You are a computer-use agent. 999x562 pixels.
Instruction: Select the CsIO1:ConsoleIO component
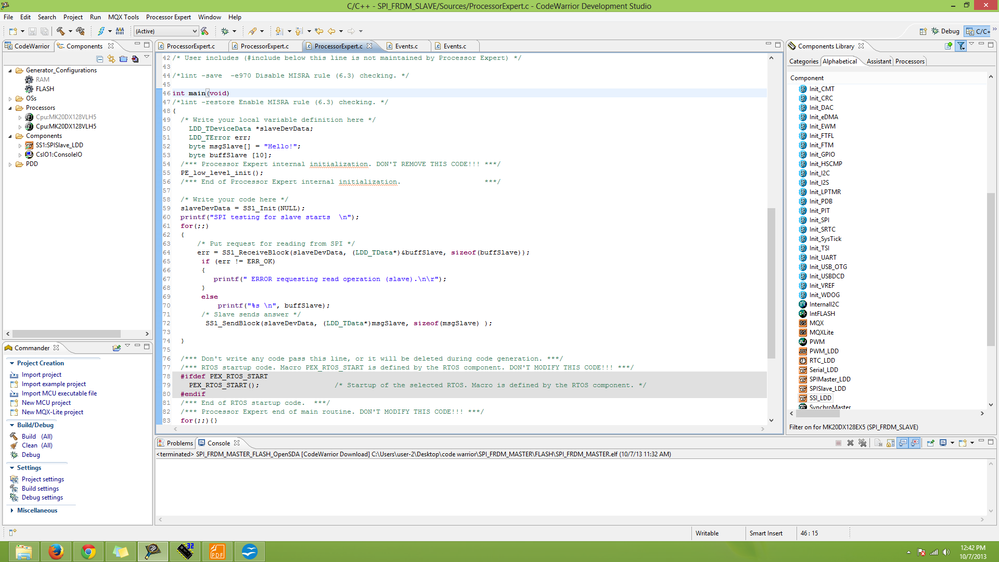point(59,155)
